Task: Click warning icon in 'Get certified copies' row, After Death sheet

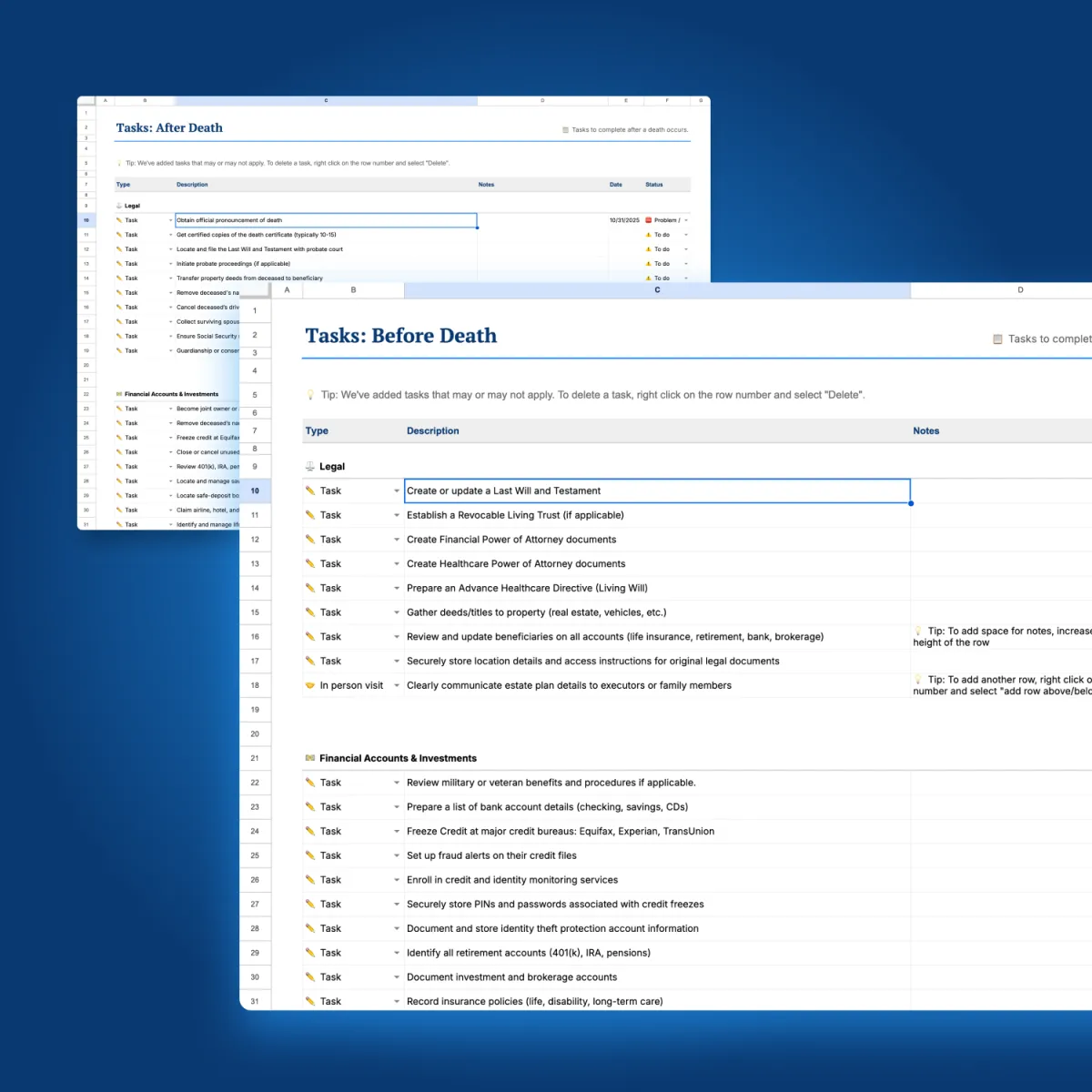Action: (x=649, y=235)
